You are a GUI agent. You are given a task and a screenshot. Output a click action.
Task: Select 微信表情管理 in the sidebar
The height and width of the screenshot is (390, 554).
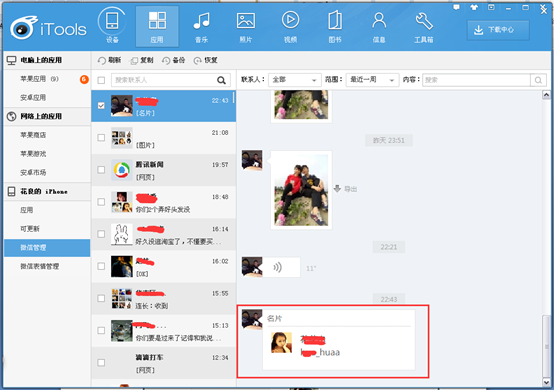coord(40,266)
